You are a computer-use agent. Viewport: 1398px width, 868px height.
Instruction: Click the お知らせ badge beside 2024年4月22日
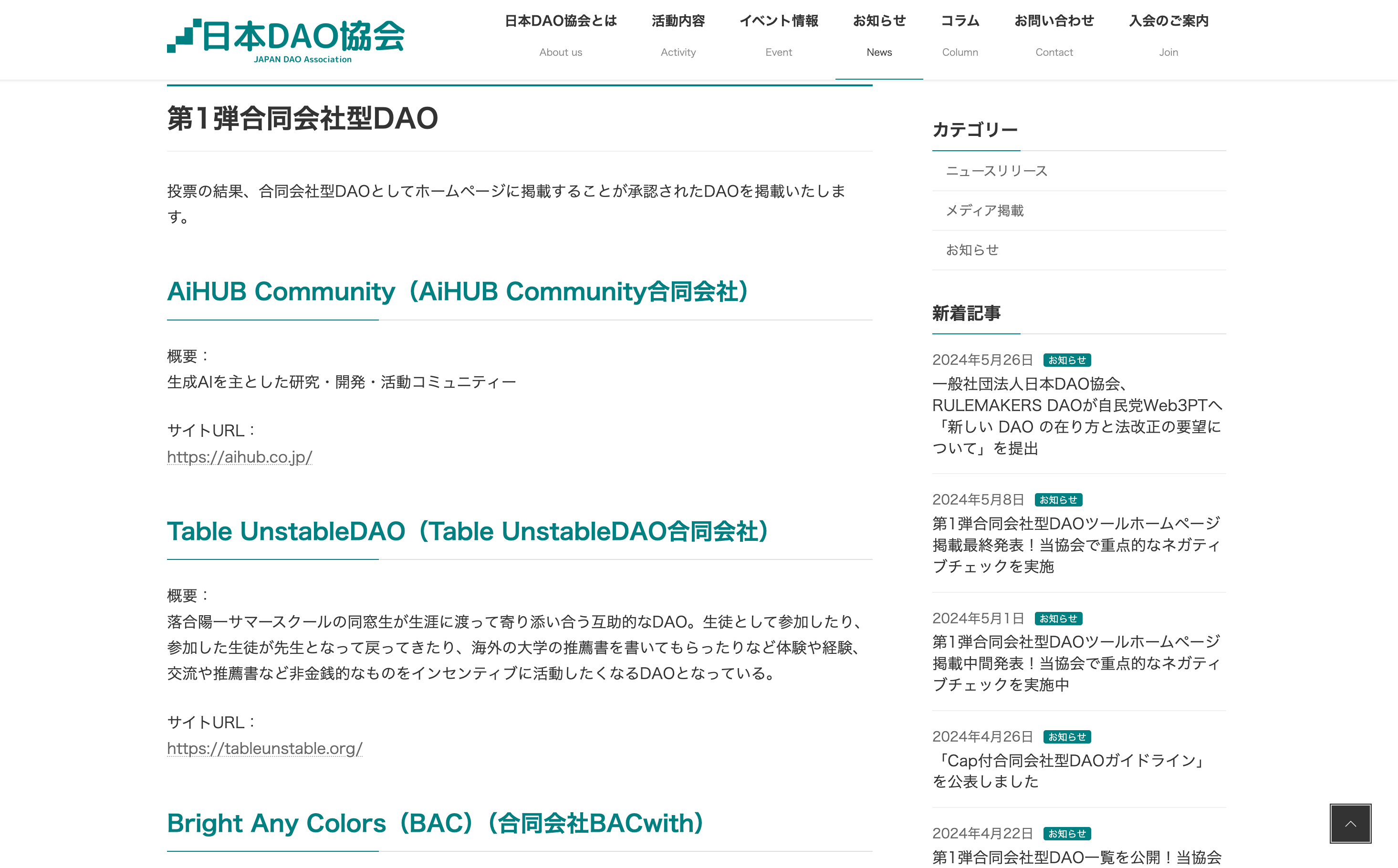(1067, 834)
